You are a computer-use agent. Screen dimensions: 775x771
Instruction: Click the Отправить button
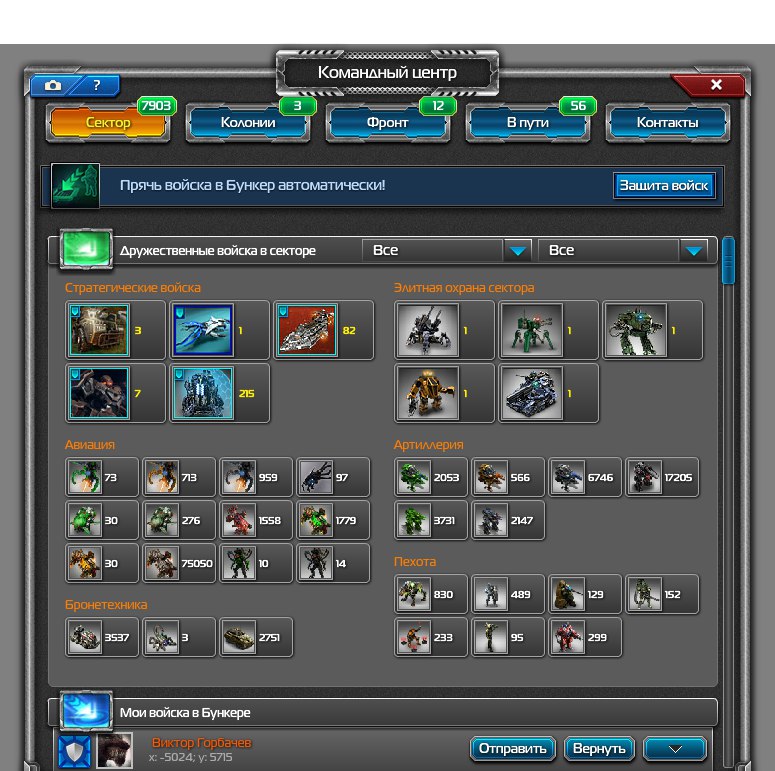pyautogui.click(x=512, y=749)
